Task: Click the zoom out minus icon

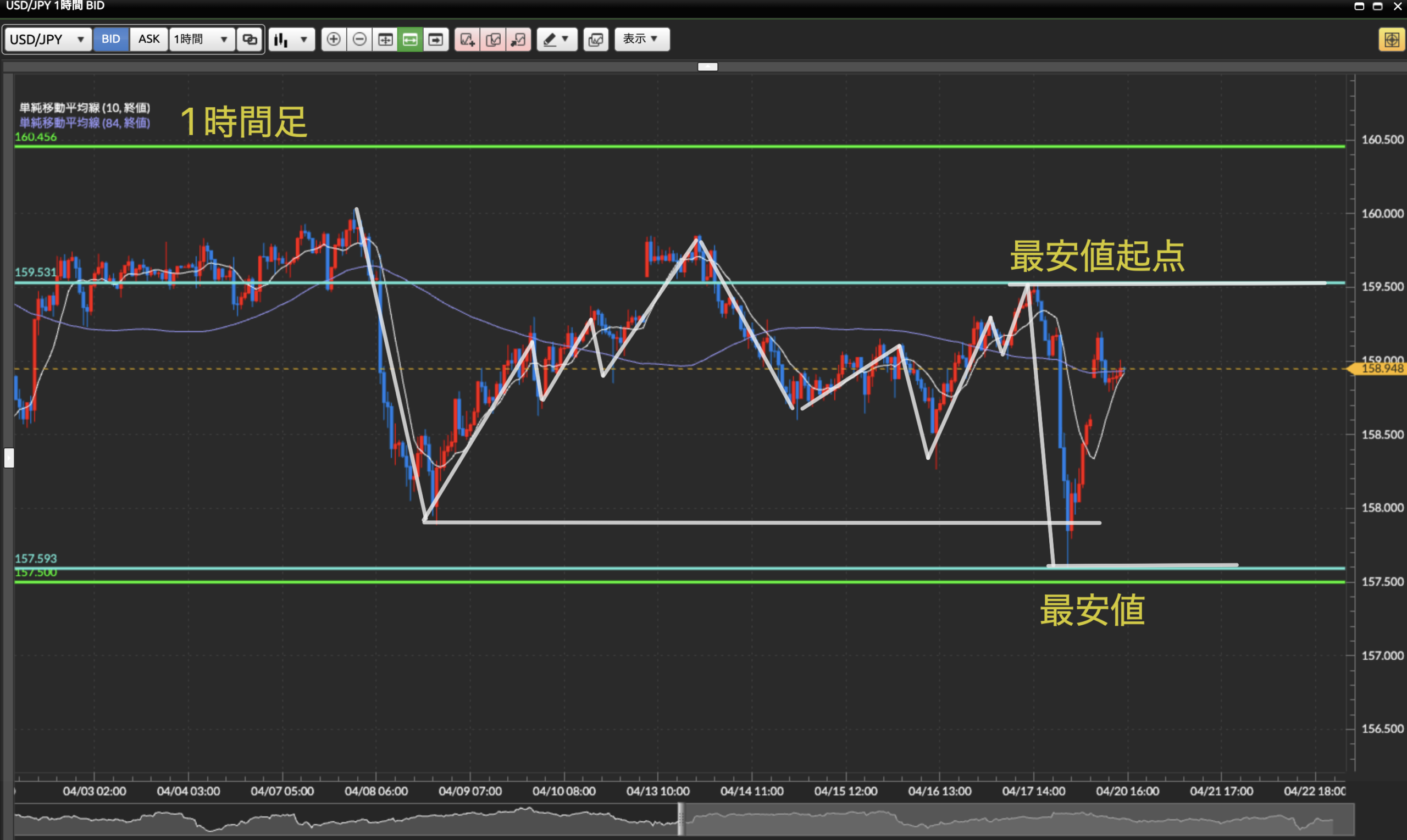Action: tap(359, 39)
